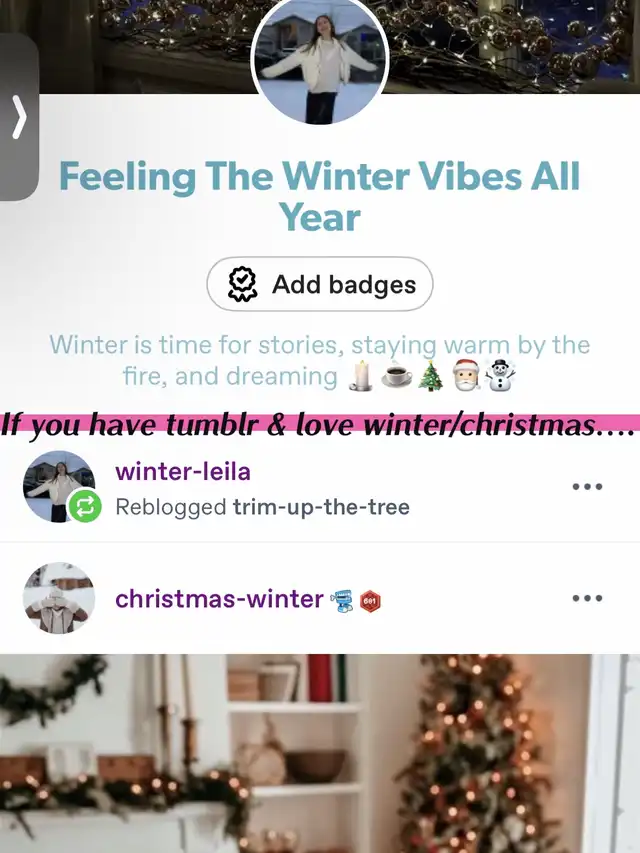Viewport: 640px width, 853px height.
Task: Click the blue badge next to christmas-winter
Action: click(x=343, y=601)
